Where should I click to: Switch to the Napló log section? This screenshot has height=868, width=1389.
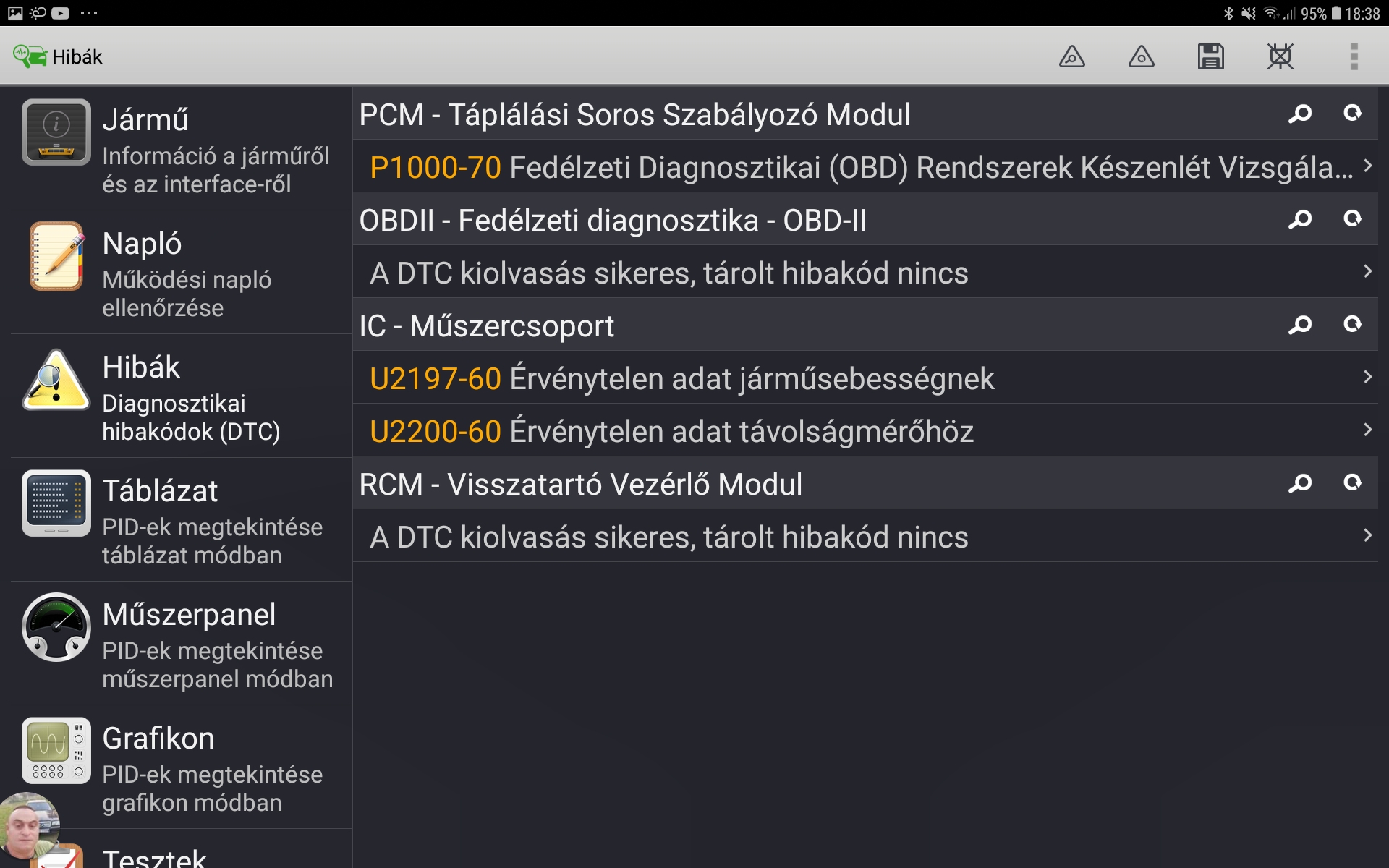(181, 273)
